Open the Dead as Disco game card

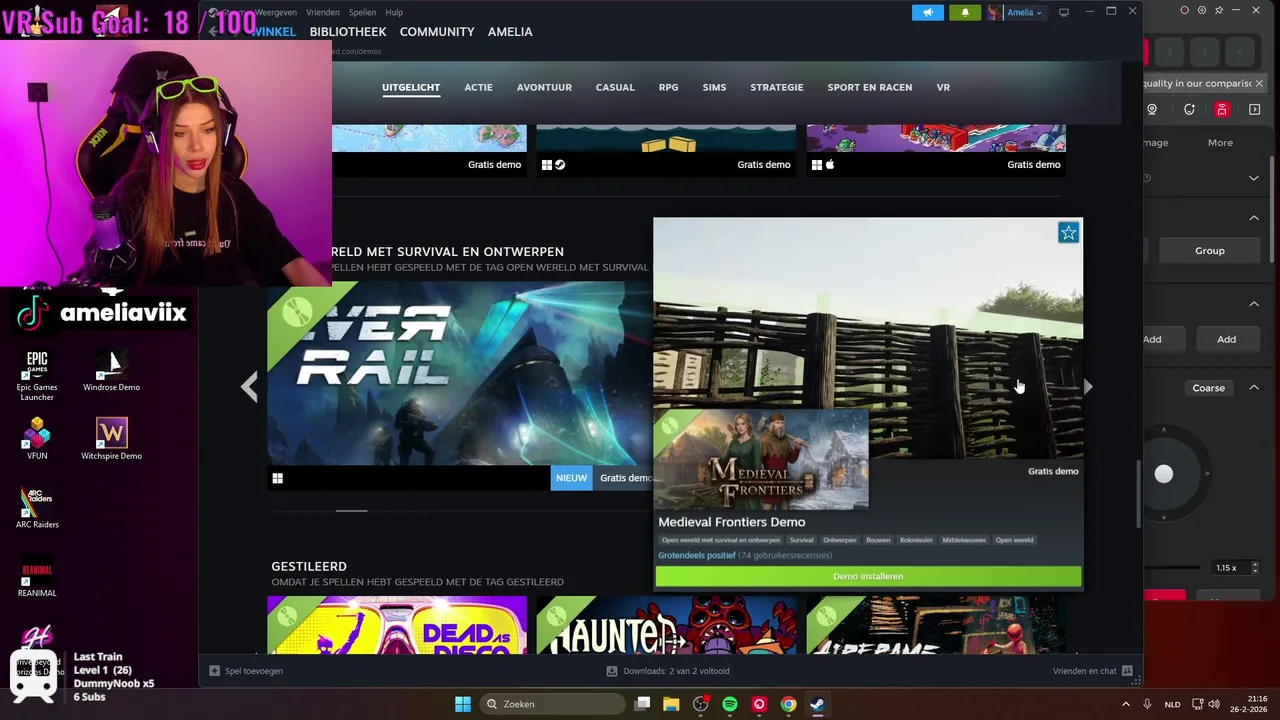[x=397, y=625]
